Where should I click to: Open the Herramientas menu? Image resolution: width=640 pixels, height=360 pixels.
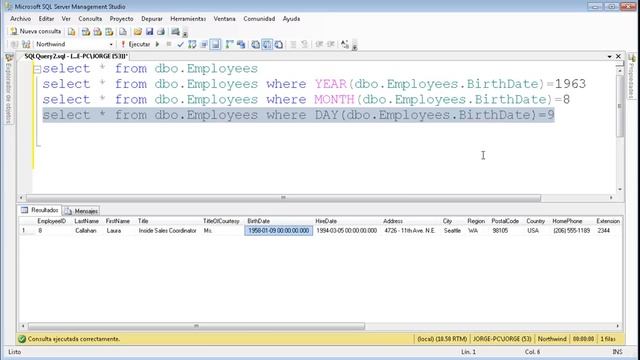tap(188, 19)
